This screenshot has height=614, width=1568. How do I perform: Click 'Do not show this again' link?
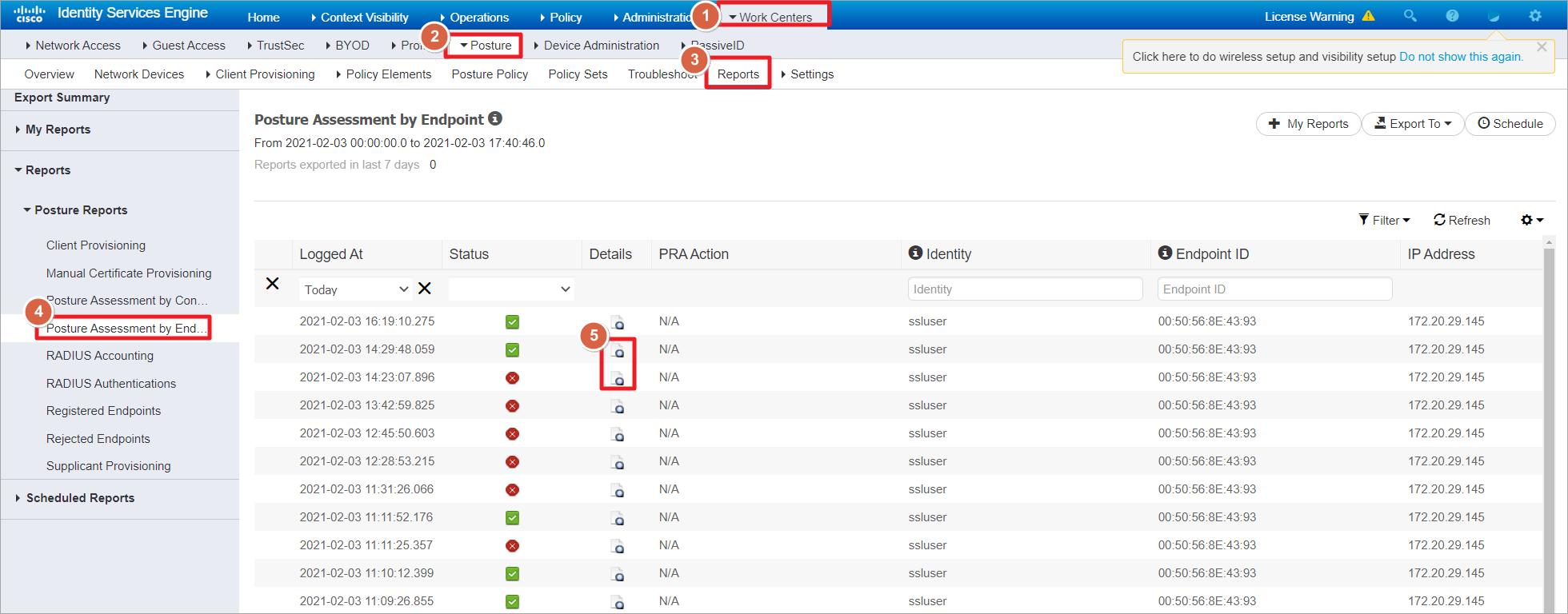pos(1461,57)
